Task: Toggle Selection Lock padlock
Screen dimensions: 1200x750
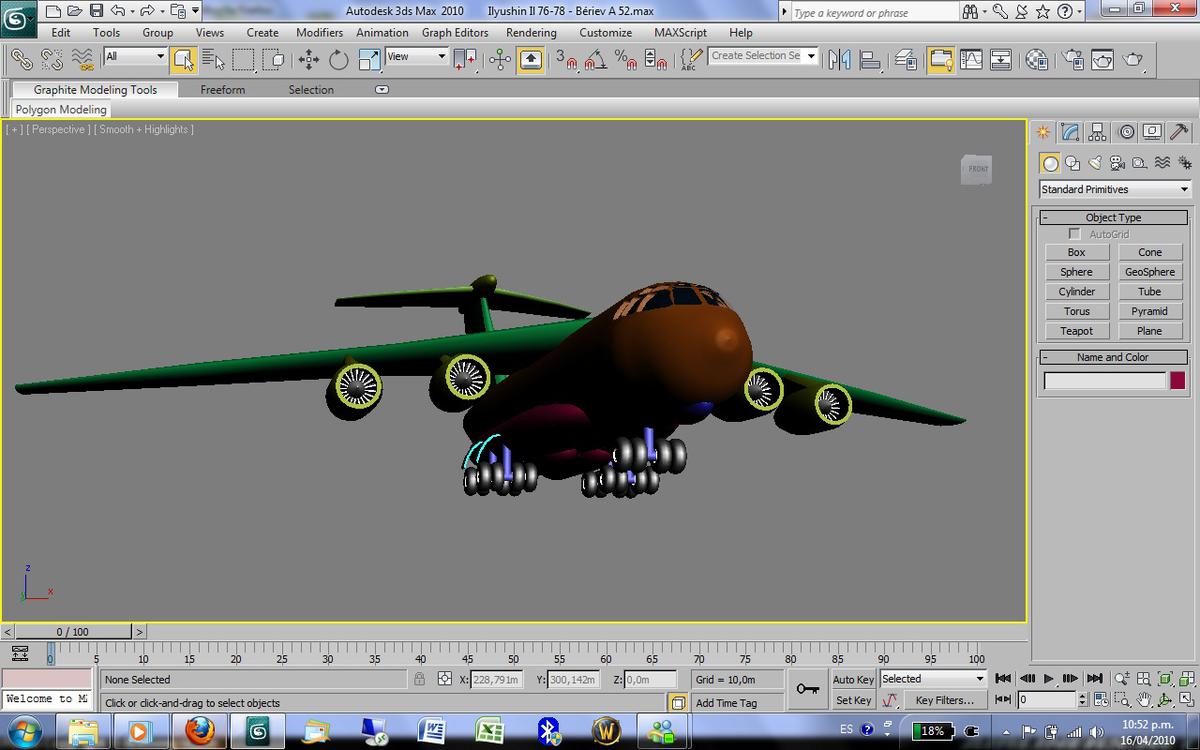Action: (420, 679)
